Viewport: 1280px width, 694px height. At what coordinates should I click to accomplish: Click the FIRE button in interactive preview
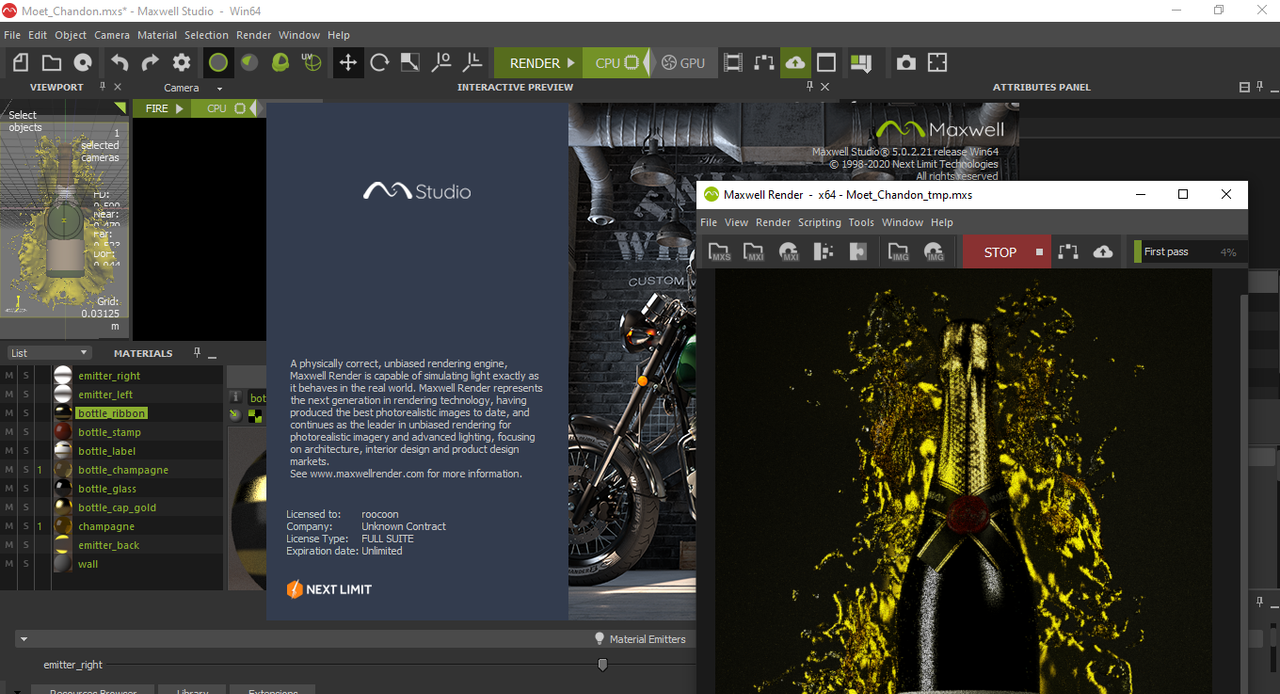[162, 108]
